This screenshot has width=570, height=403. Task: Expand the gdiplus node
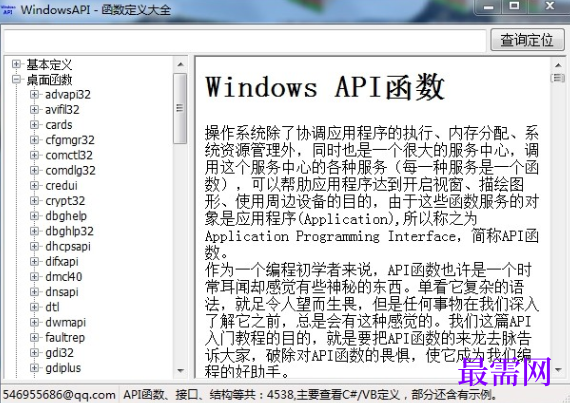34,368
